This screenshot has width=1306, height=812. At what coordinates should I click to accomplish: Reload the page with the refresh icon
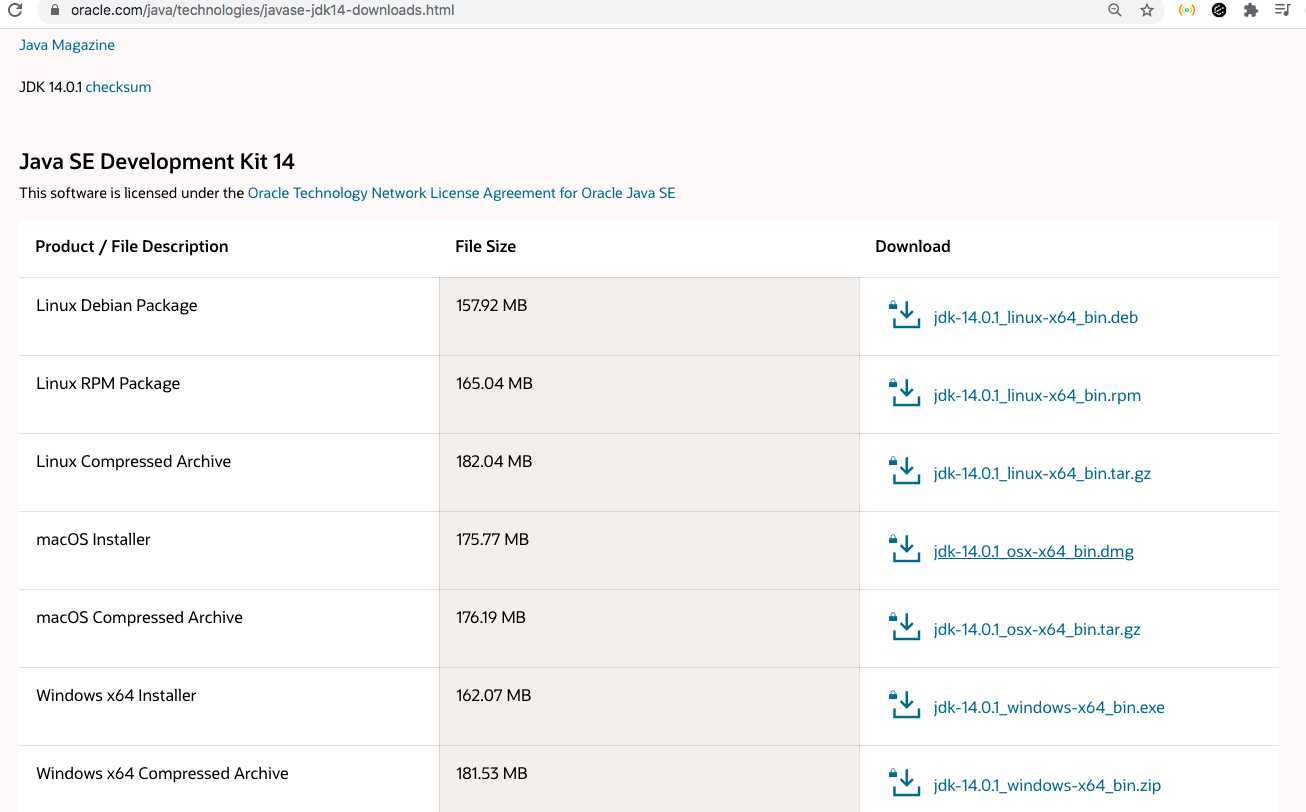point(15,10)
